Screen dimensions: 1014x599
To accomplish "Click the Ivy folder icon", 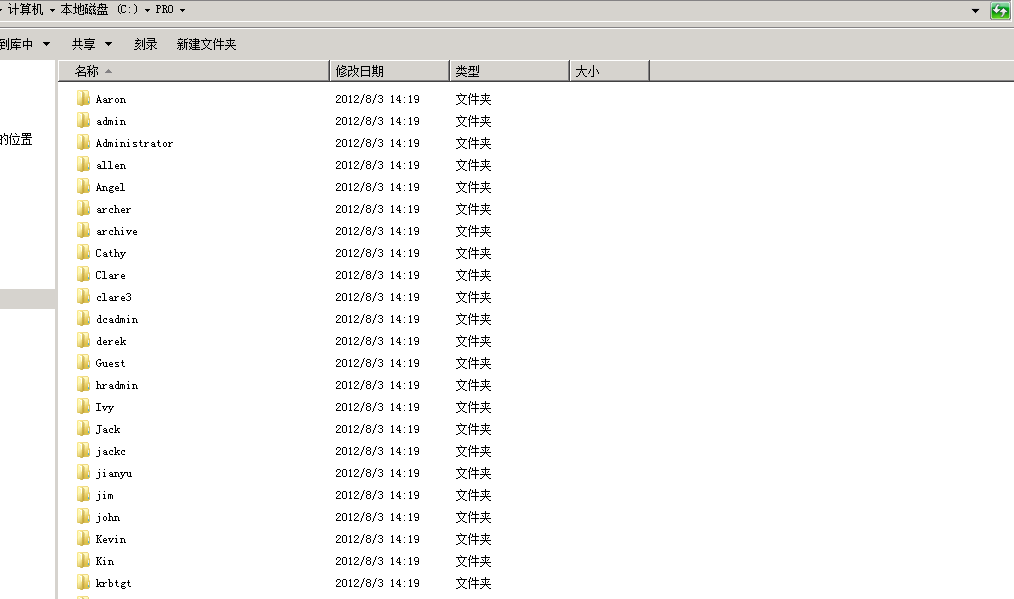I will pos(83,406).
